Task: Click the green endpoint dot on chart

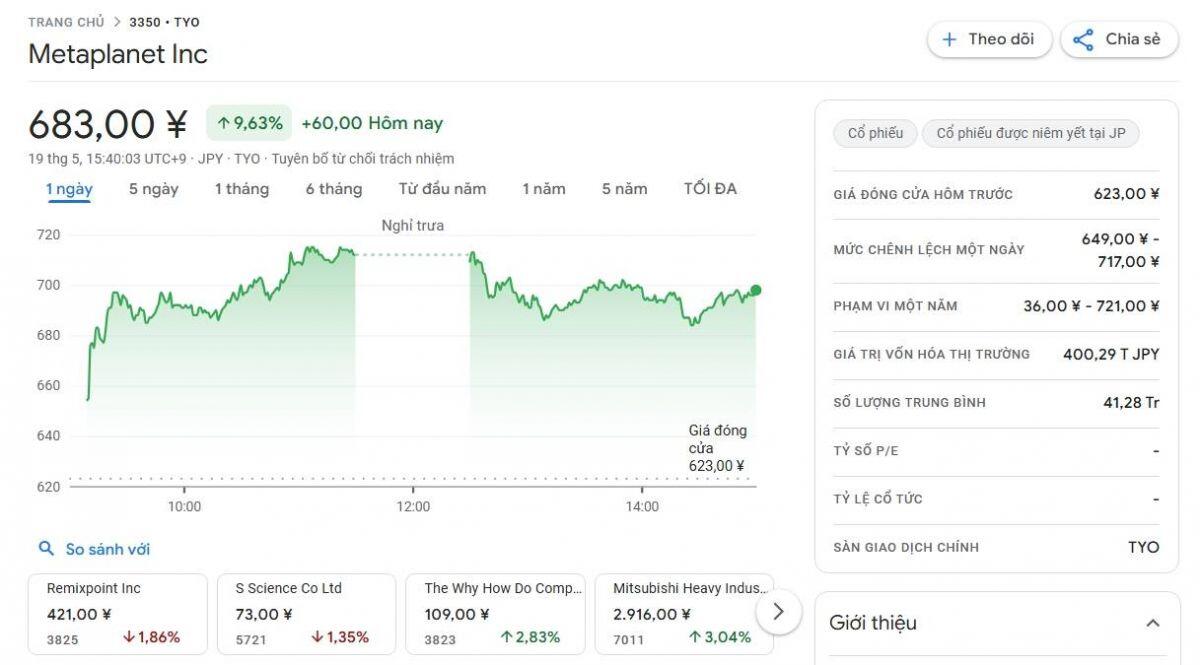Action: 755,290
